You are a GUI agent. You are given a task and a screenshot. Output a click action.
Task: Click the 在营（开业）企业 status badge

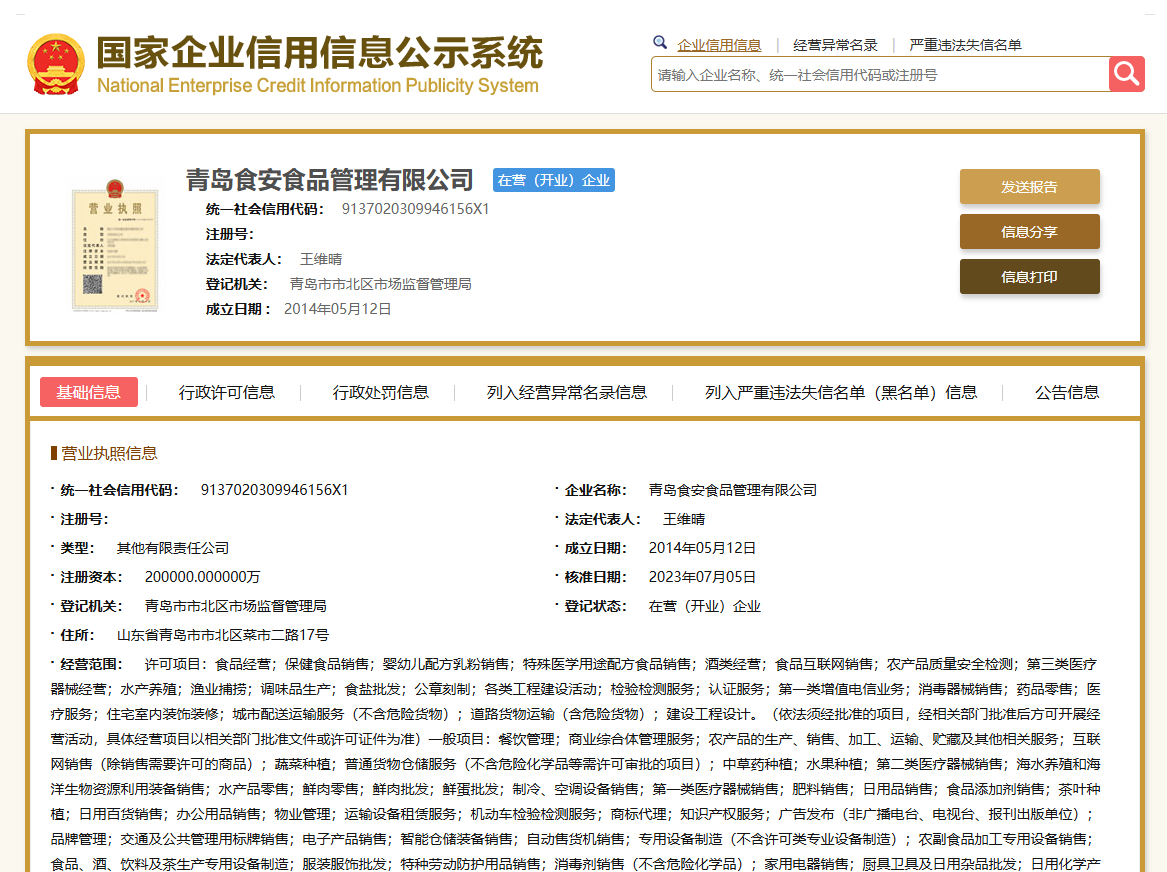(554, 180)
